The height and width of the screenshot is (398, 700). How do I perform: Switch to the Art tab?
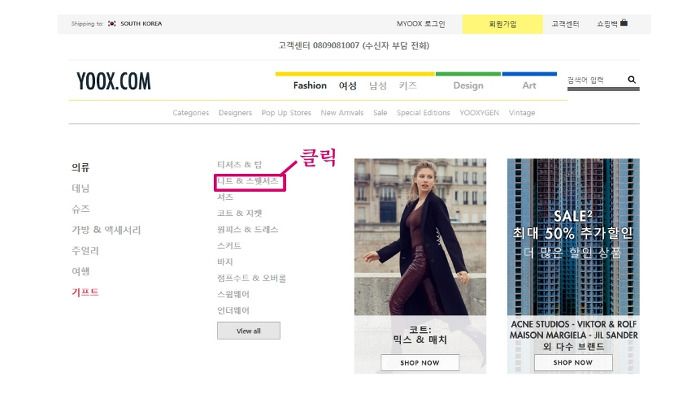[x=529, y=85]
